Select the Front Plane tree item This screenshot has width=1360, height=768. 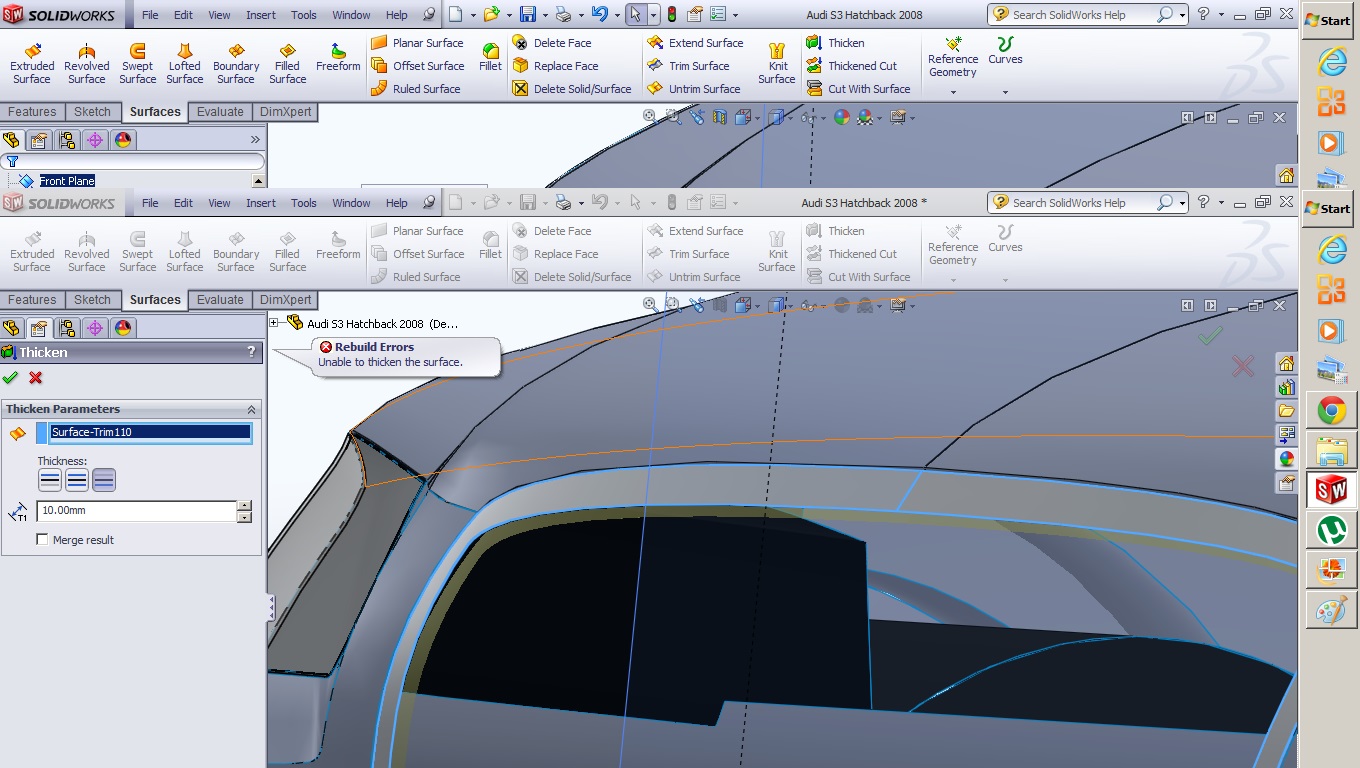coord(67,181)
